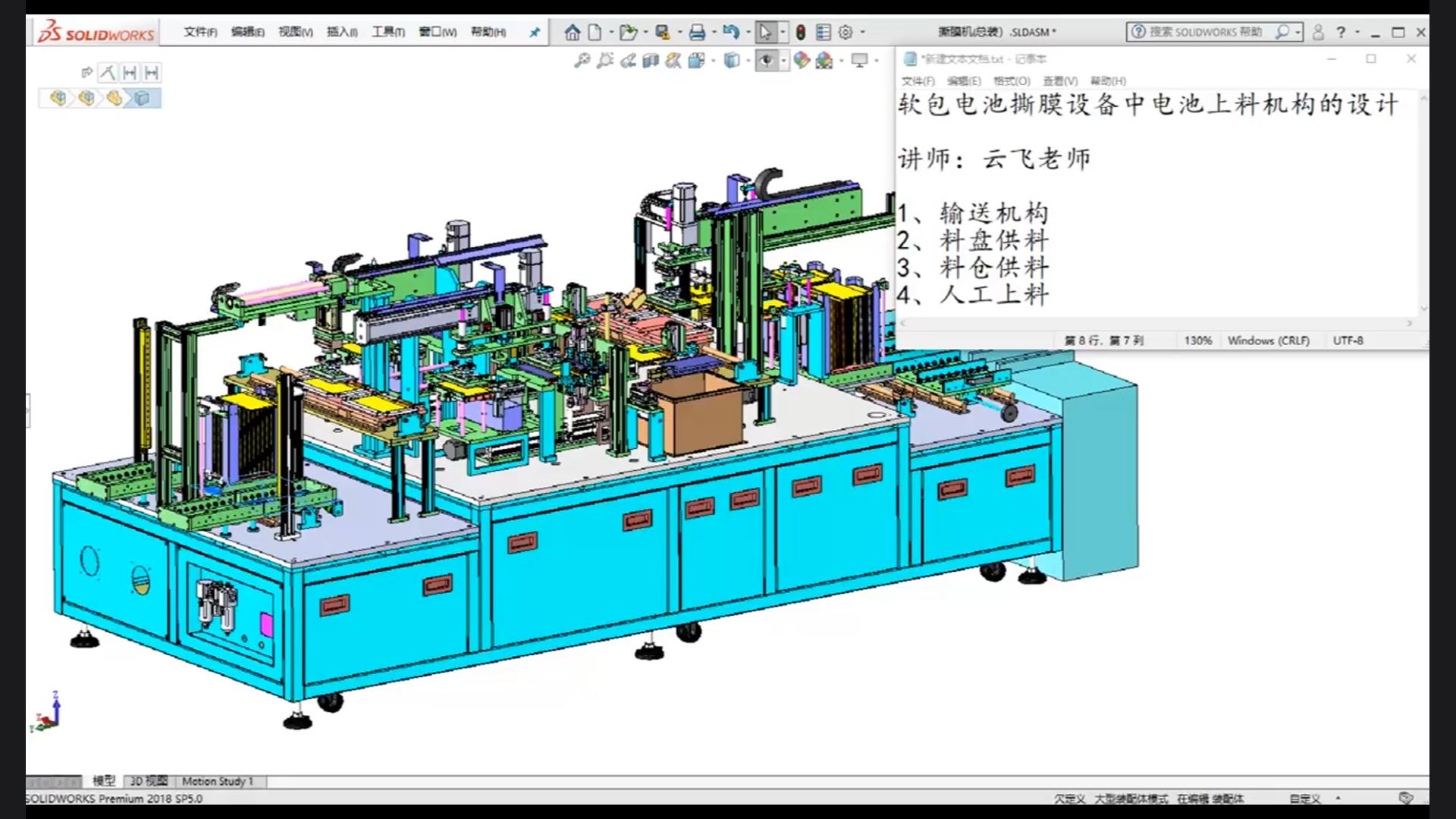Open SolidWorks 工具(T) menu

click(388, 32)
